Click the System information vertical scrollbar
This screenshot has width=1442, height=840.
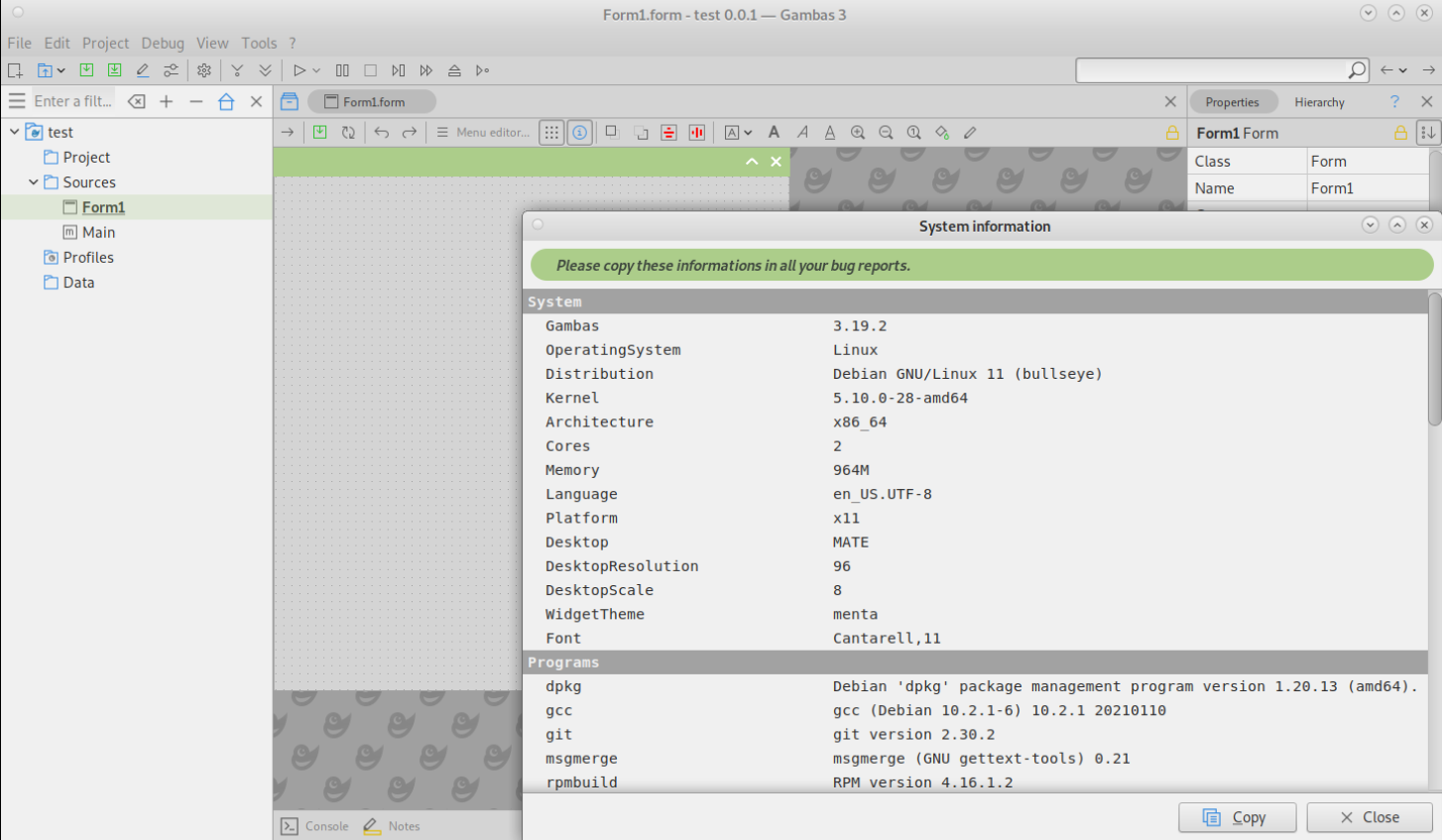pyautogui.click(x=1434, y=359)
